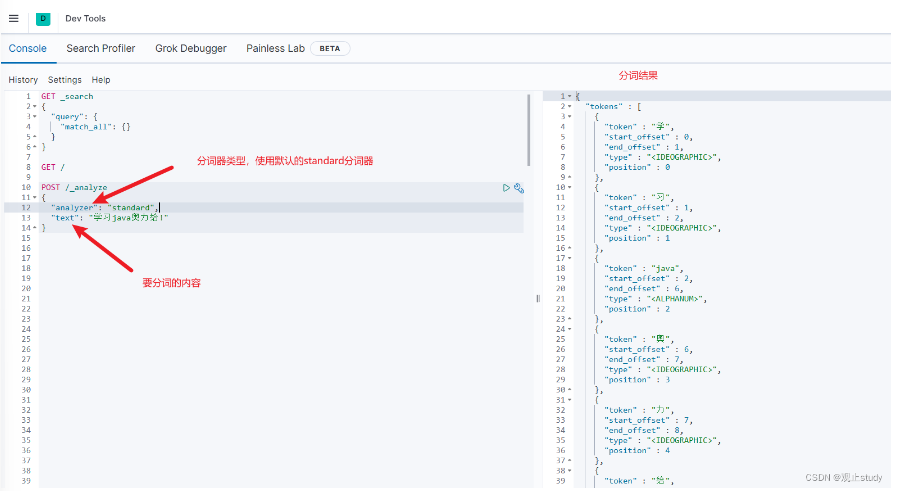Image resolution: width=898 pixels, height=491 pixels.
Task: Click the GET / request line
Action: pyautogui.click(x=53, y=167)
